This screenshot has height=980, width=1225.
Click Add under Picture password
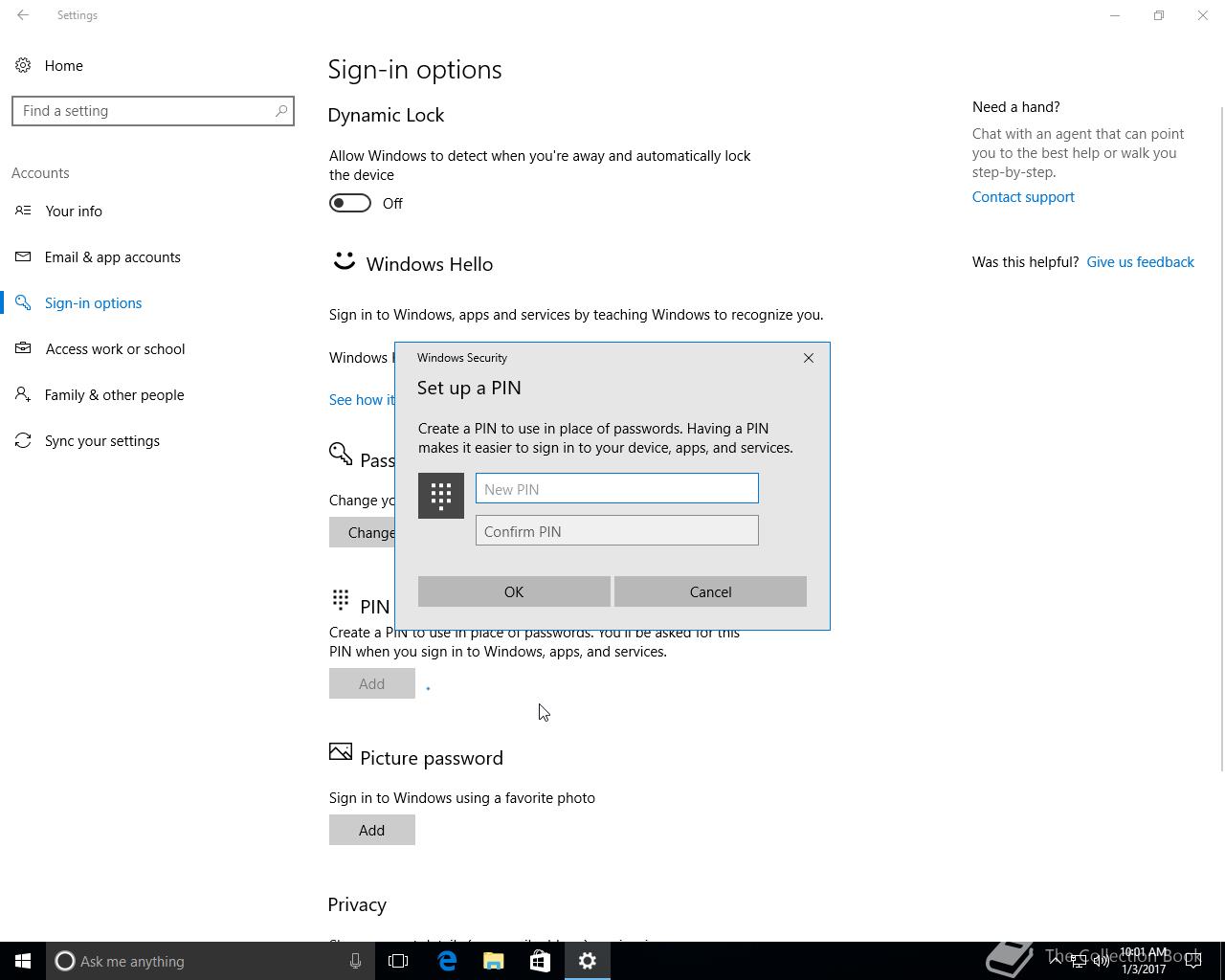click(372, 830)
